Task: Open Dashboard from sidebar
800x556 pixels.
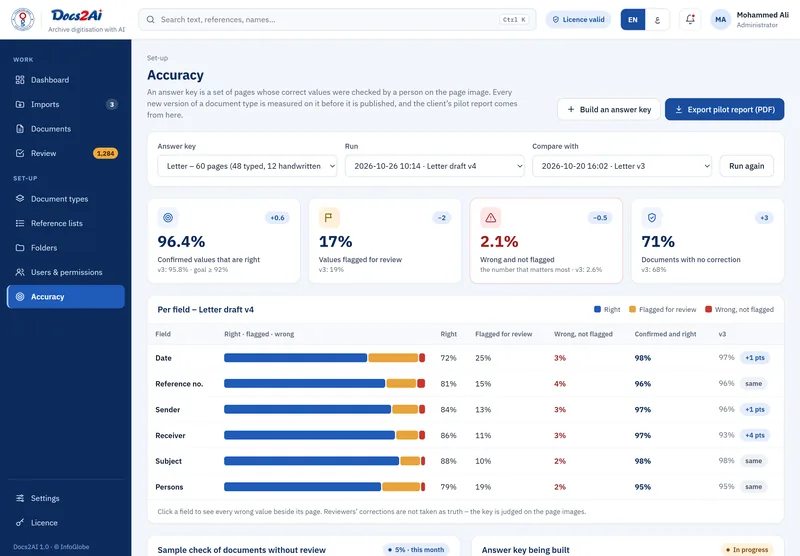Action: tap(65, 80)
